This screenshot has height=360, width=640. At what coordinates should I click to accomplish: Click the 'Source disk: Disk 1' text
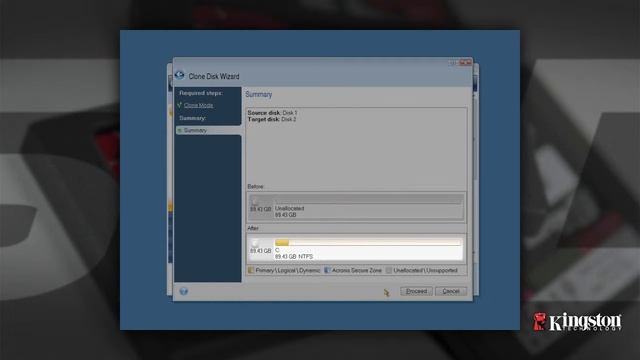(x=272, y=113)
